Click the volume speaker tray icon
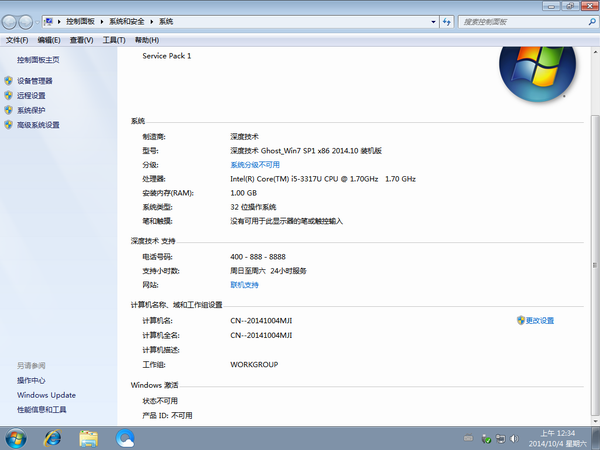Screen dimensions: 600x450 [x=515, y=439]
